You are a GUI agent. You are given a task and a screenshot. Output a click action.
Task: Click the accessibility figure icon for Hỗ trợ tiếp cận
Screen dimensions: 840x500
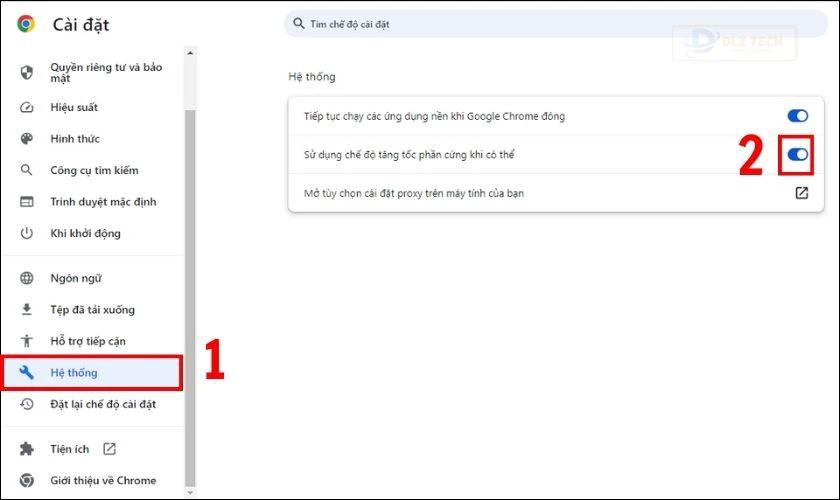[27, 341]
